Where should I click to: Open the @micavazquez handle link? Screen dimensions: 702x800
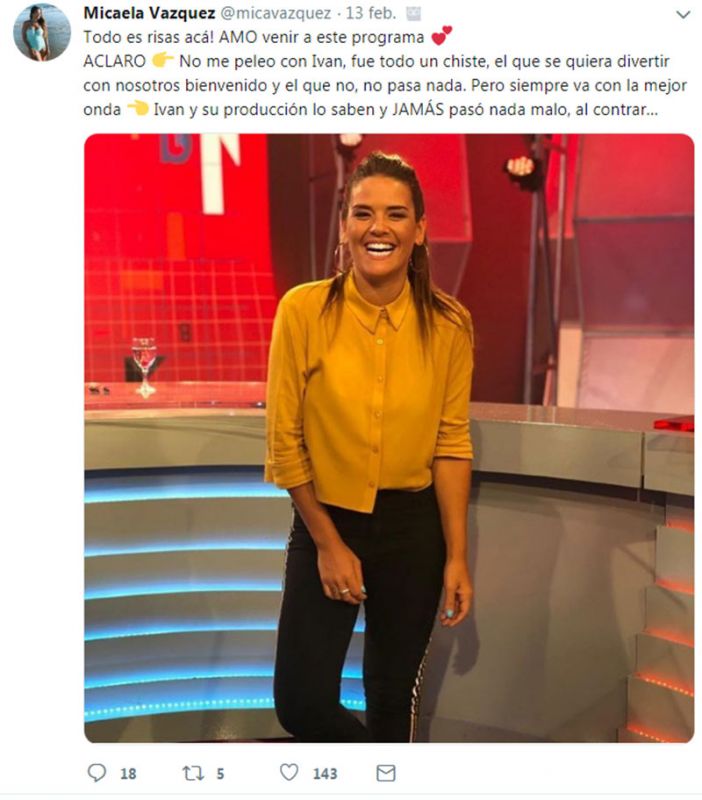tap(275, 14)
